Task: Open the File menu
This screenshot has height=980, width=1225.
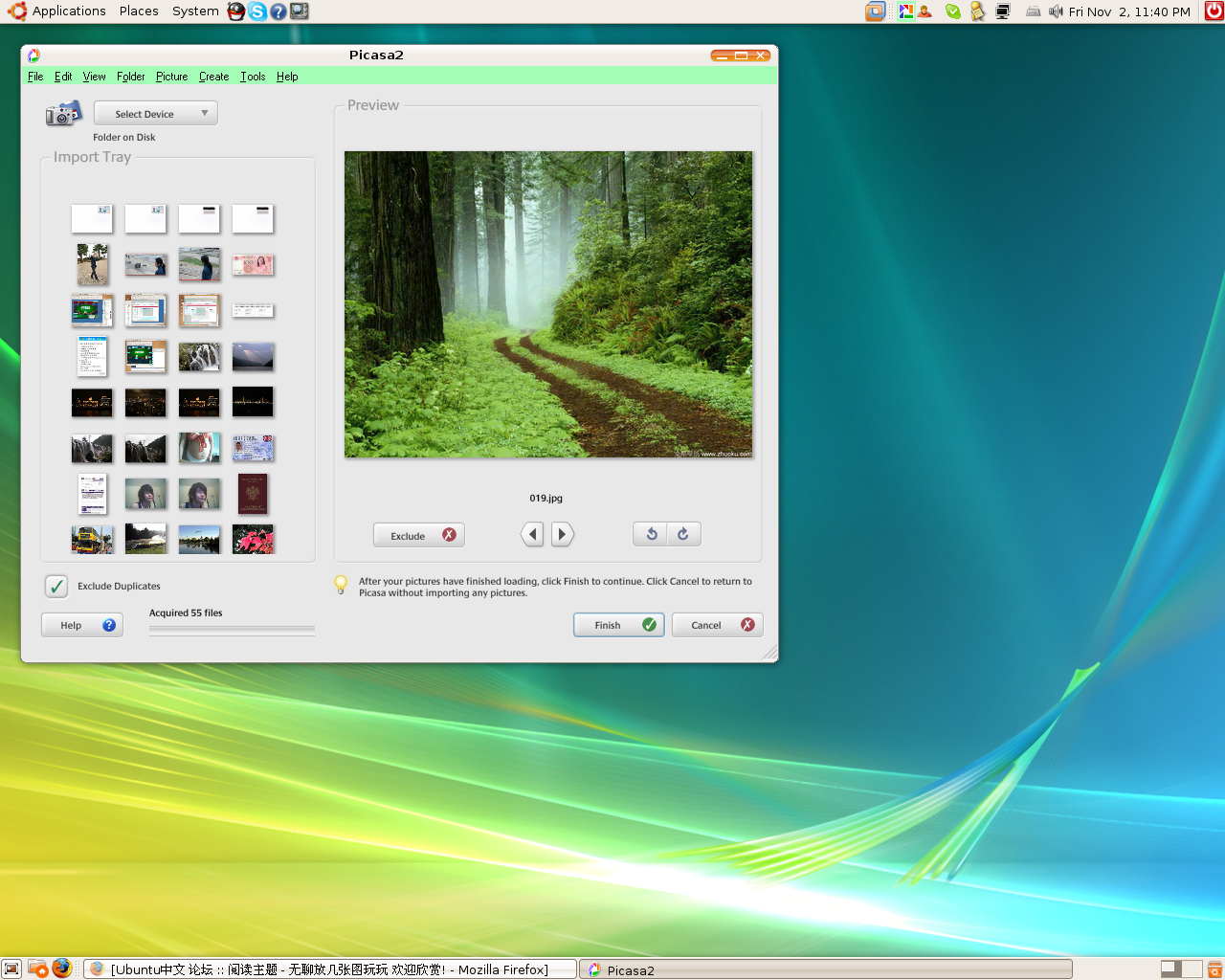Action: 35,77
